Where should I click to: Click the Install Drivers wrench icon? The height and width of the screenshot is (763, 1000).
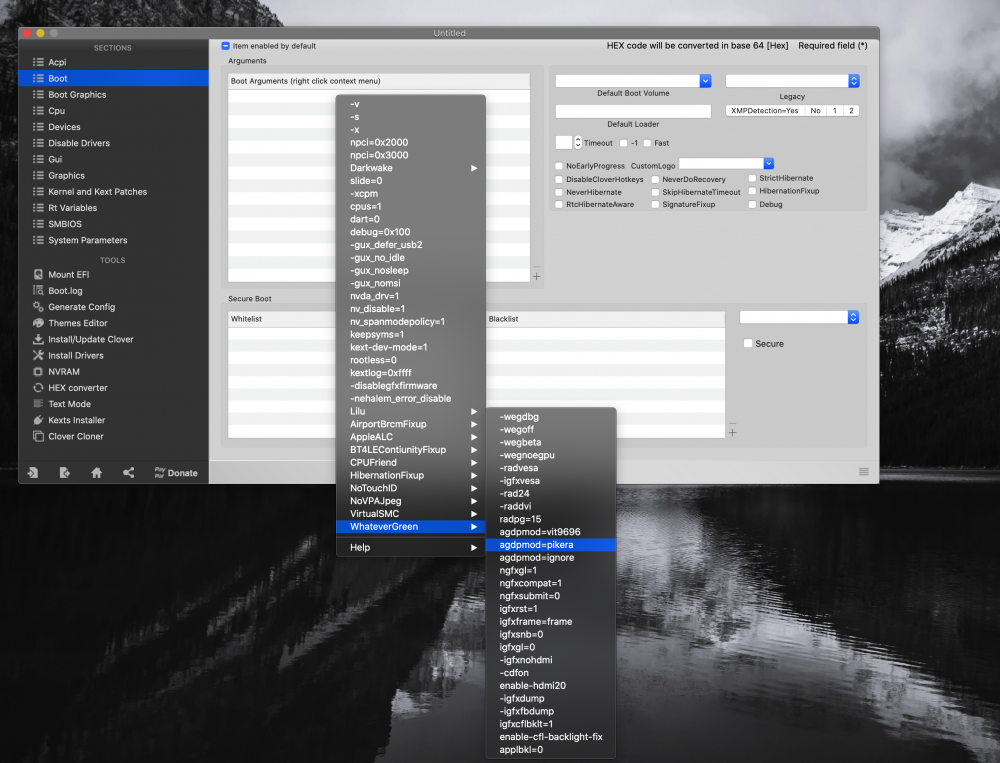tap(38, 355)
